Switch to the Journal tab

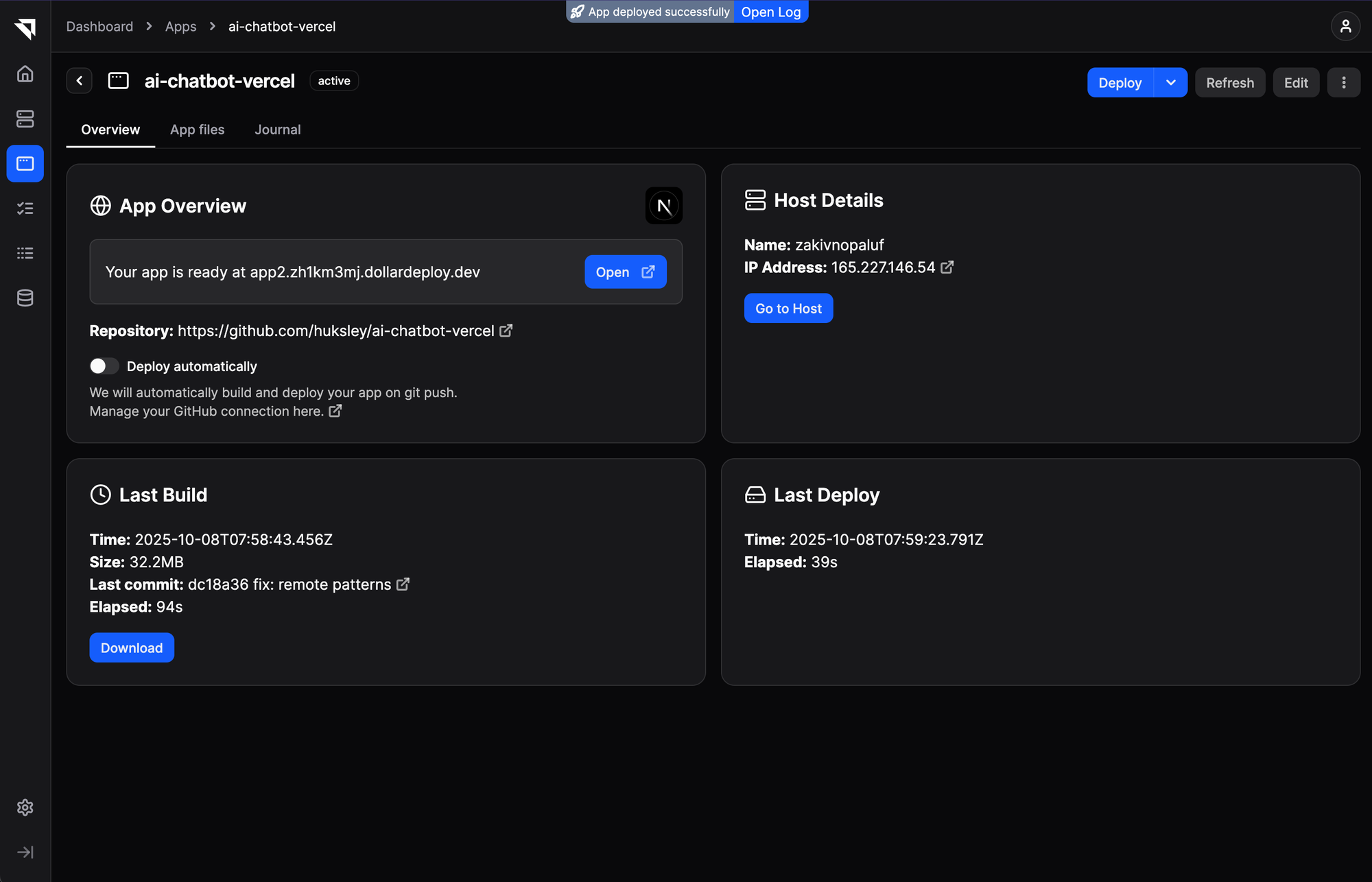coord(277,130)
